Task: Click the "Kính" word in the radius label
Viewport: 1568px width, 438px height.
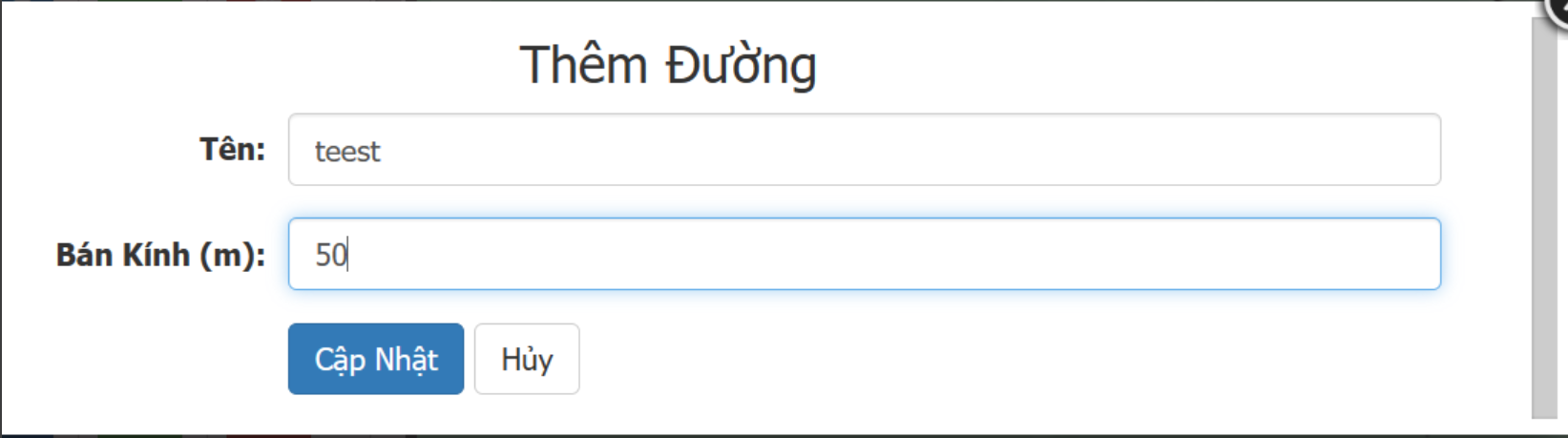Action: pyautogui.click(x=158, y=254)
